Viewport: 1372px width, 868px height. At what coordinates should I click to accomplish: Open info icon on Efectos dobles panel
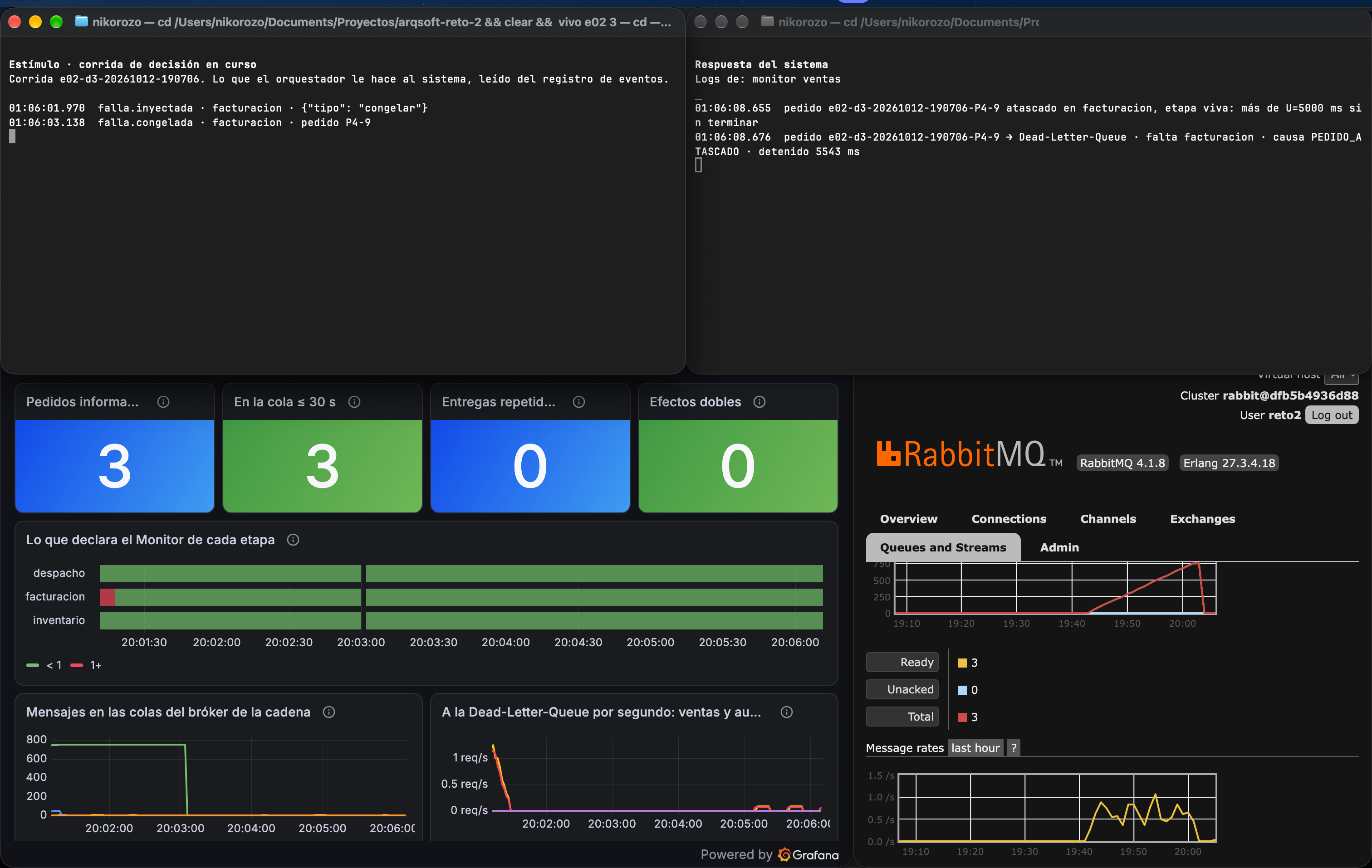pyautogui.click(x=759, y=402)
